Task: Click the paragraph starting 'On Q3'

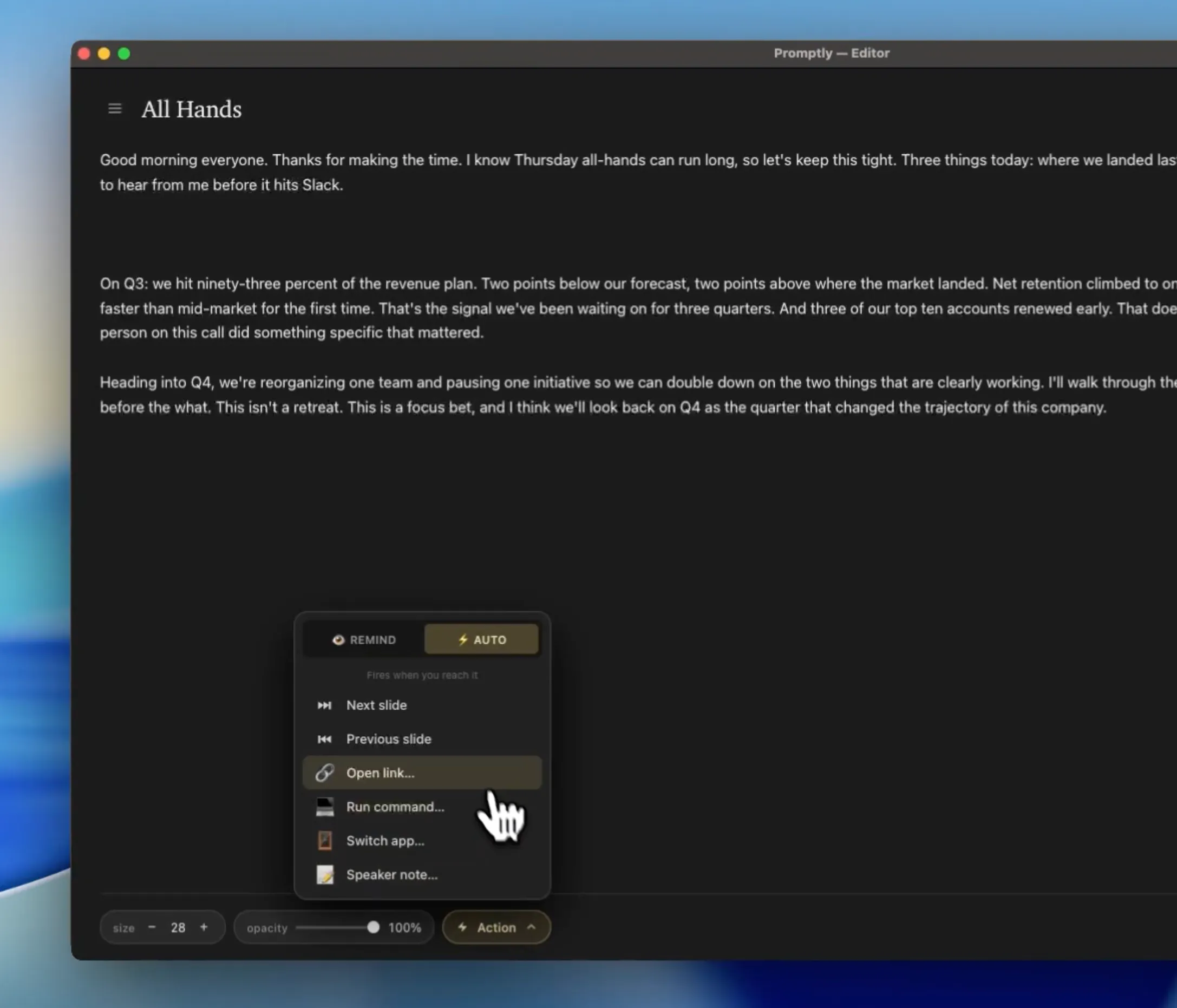Action: coord(638,308)
